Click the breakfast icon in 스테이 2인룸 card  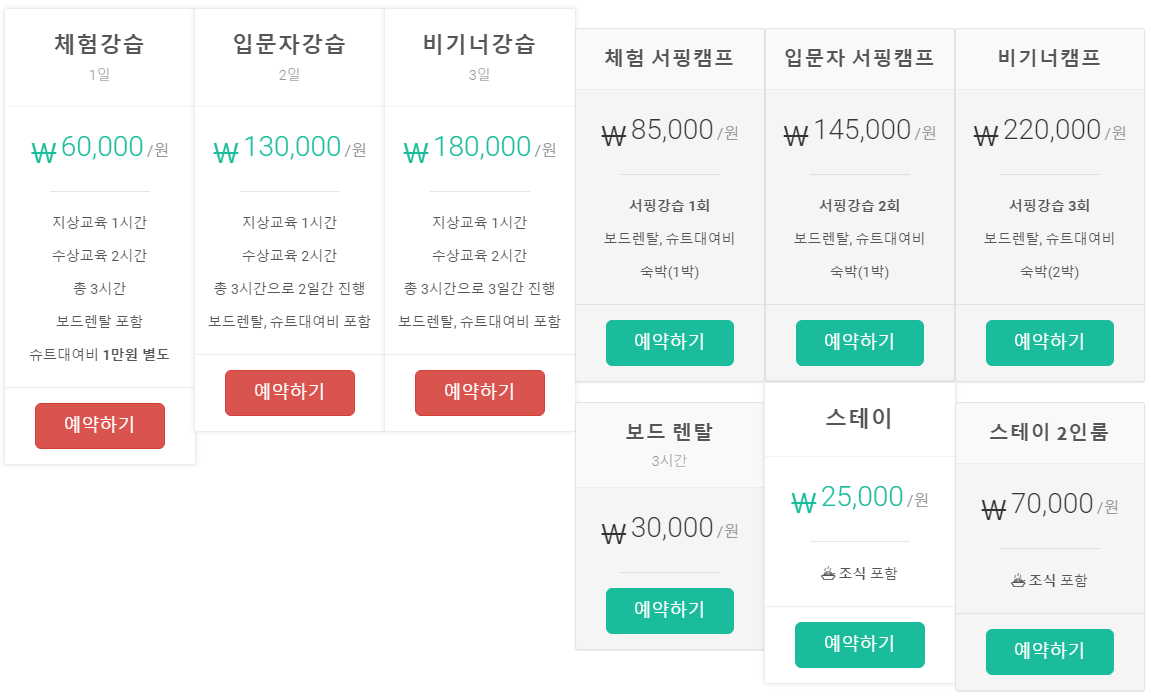point(1018,580)
